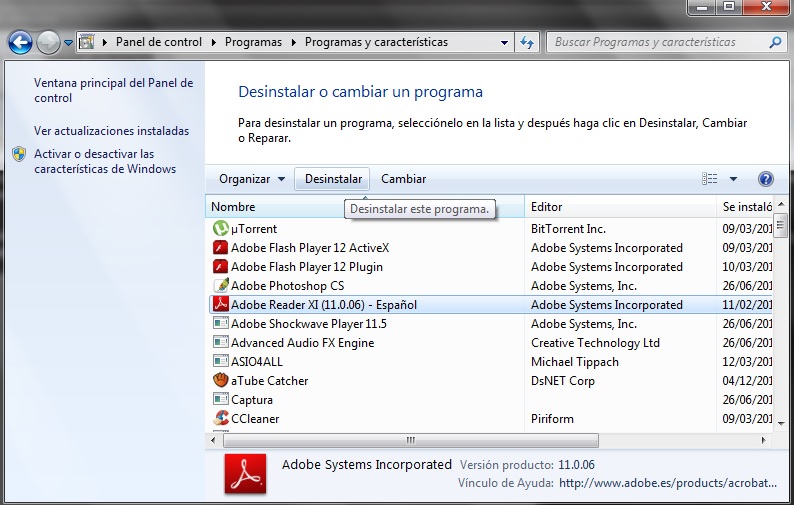Click the Adobe Flash Player 12 Plugin icon
This screenshot has width=794, height=505.
(x=221, y=266)
